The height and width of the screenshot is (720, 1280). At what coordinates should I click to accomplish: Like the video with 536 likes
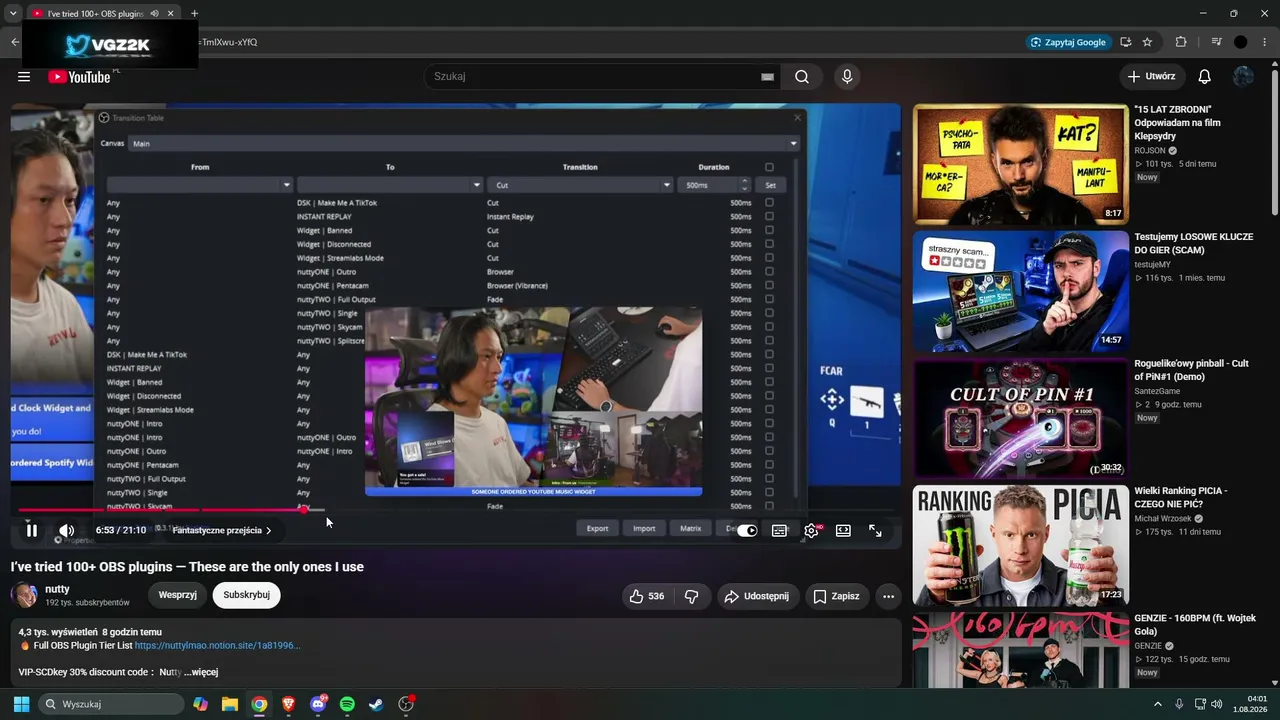pos(646,596)
